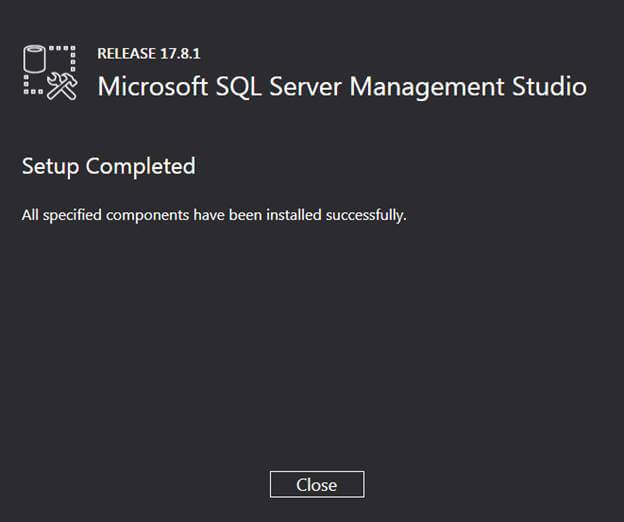Click the database cylinder in the logo
Viewport: 624px width, 522px height.
tap(35, 59)
